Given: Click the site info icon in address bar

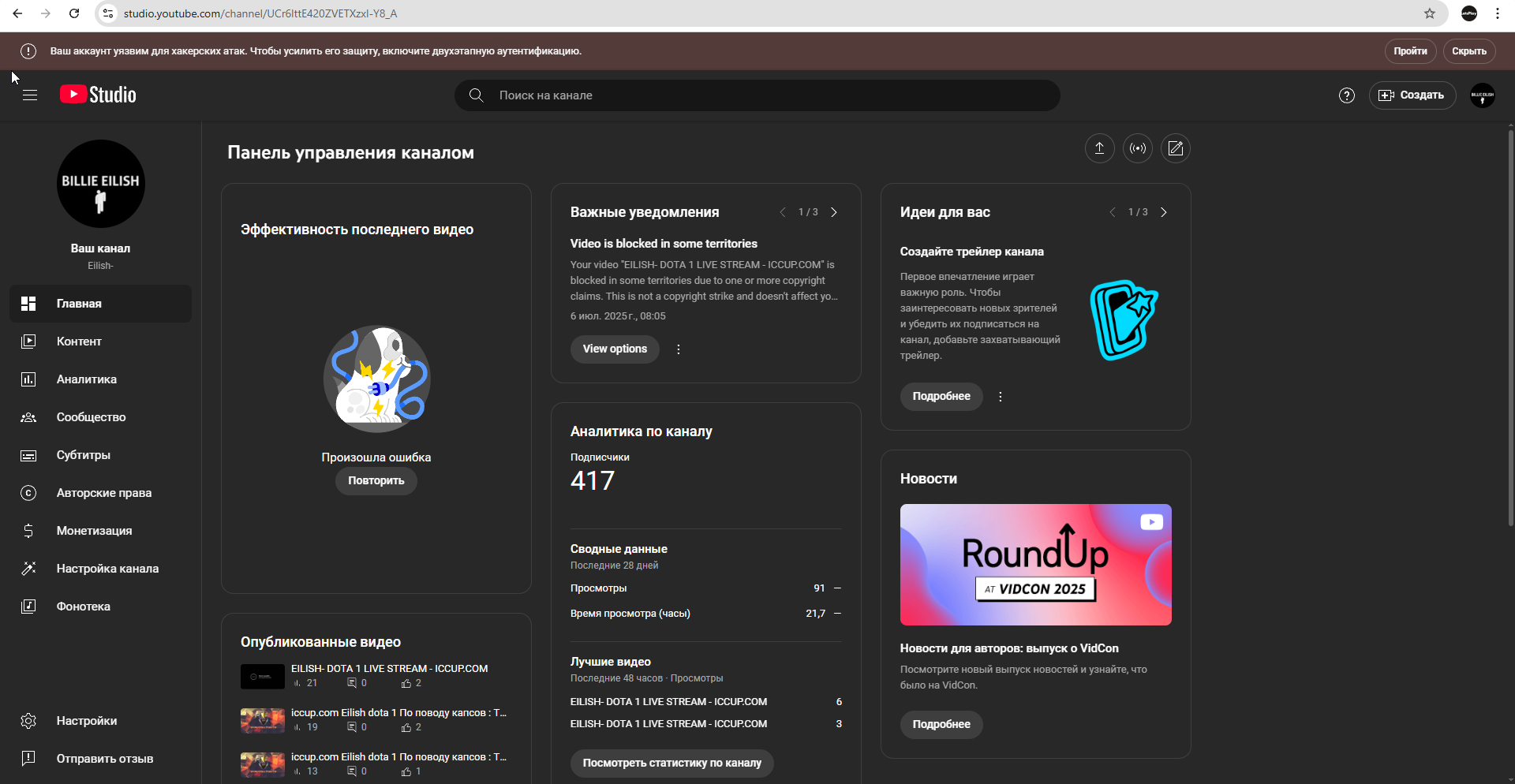Looking at the screenshot, I should click(109, 13).
